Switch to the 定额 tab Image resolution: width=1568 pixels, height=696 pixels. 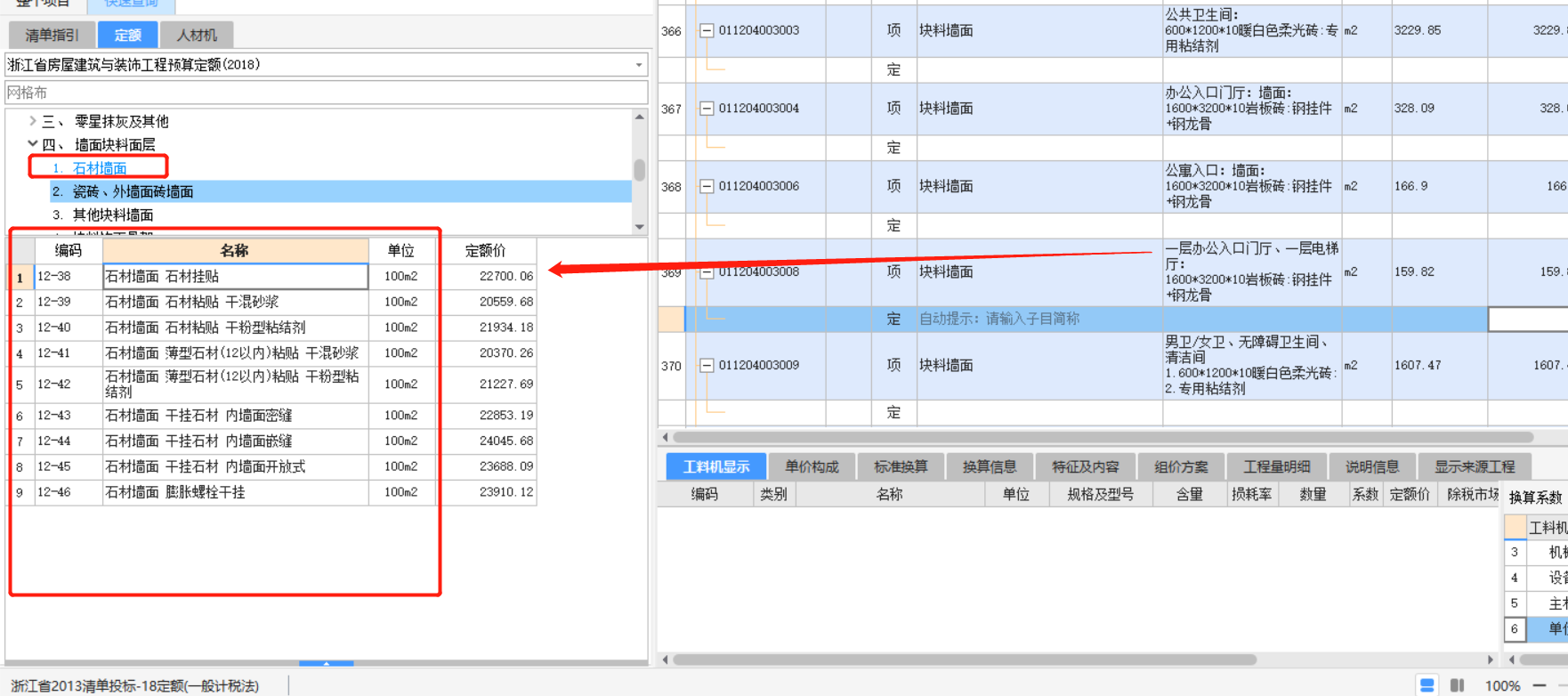click(x=127, y=35)
